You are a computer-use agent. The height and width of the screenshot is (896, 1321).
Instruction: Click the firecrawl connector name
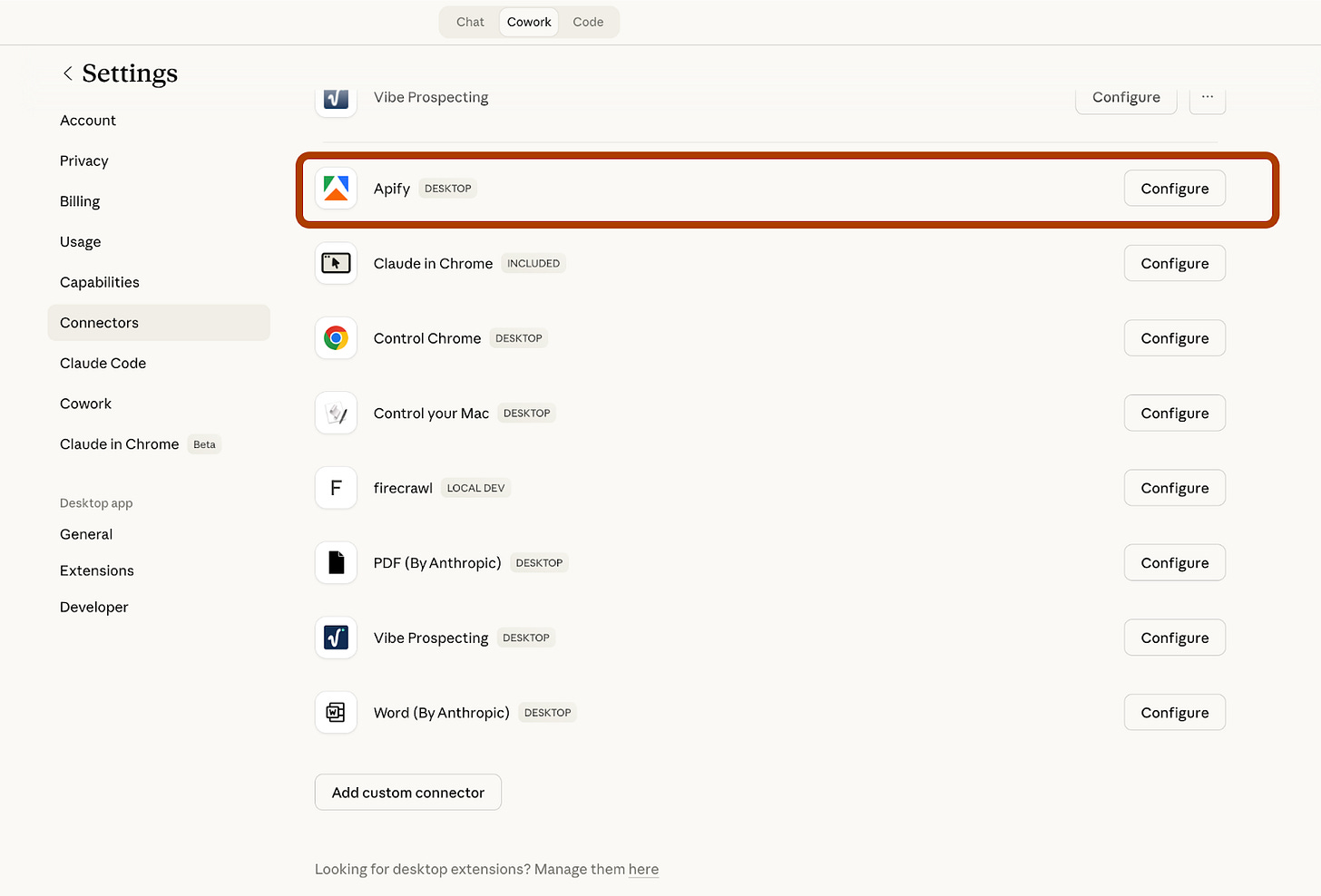[403, 488]
